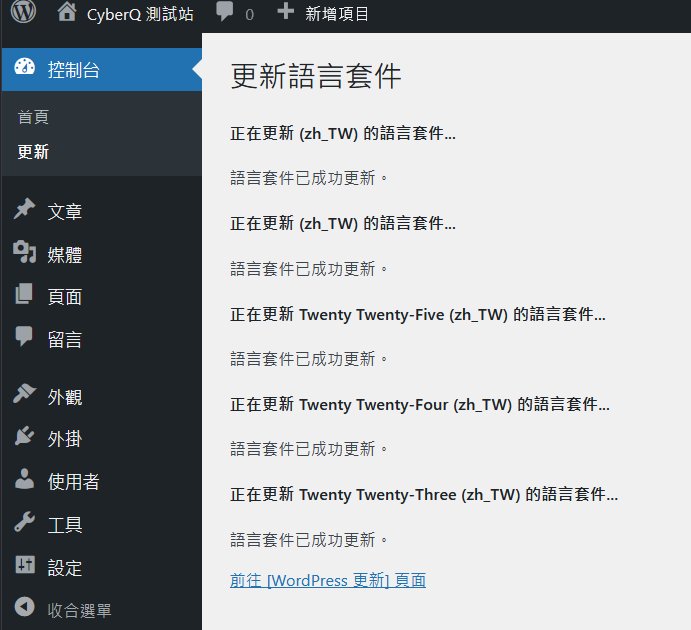Screen dimensions: 691x630
Task: Click the user icon for 使用者
Action: (x=24, y=479)
